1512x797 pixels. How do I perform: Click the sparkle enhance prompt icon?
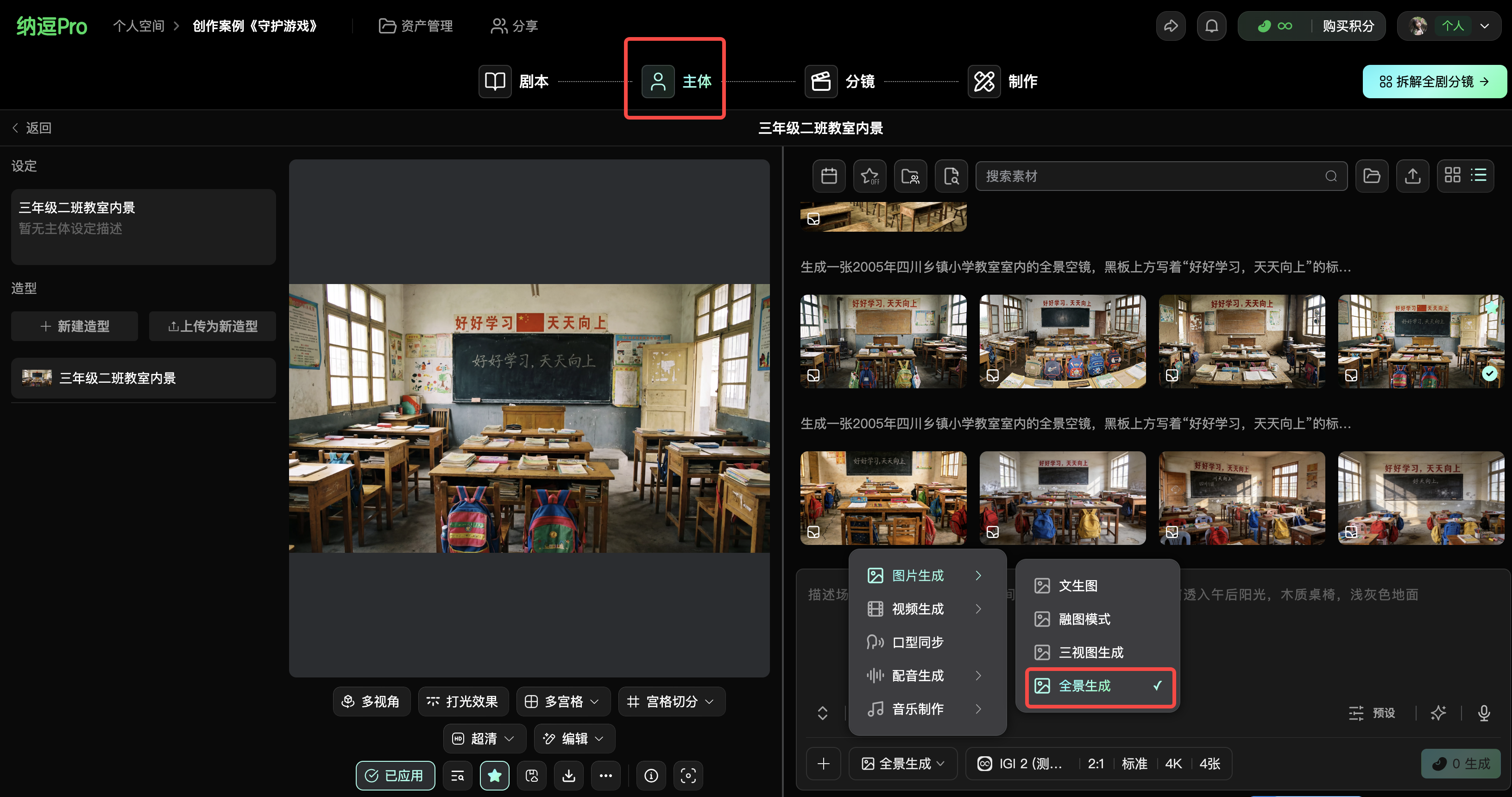pos(1438,713)
